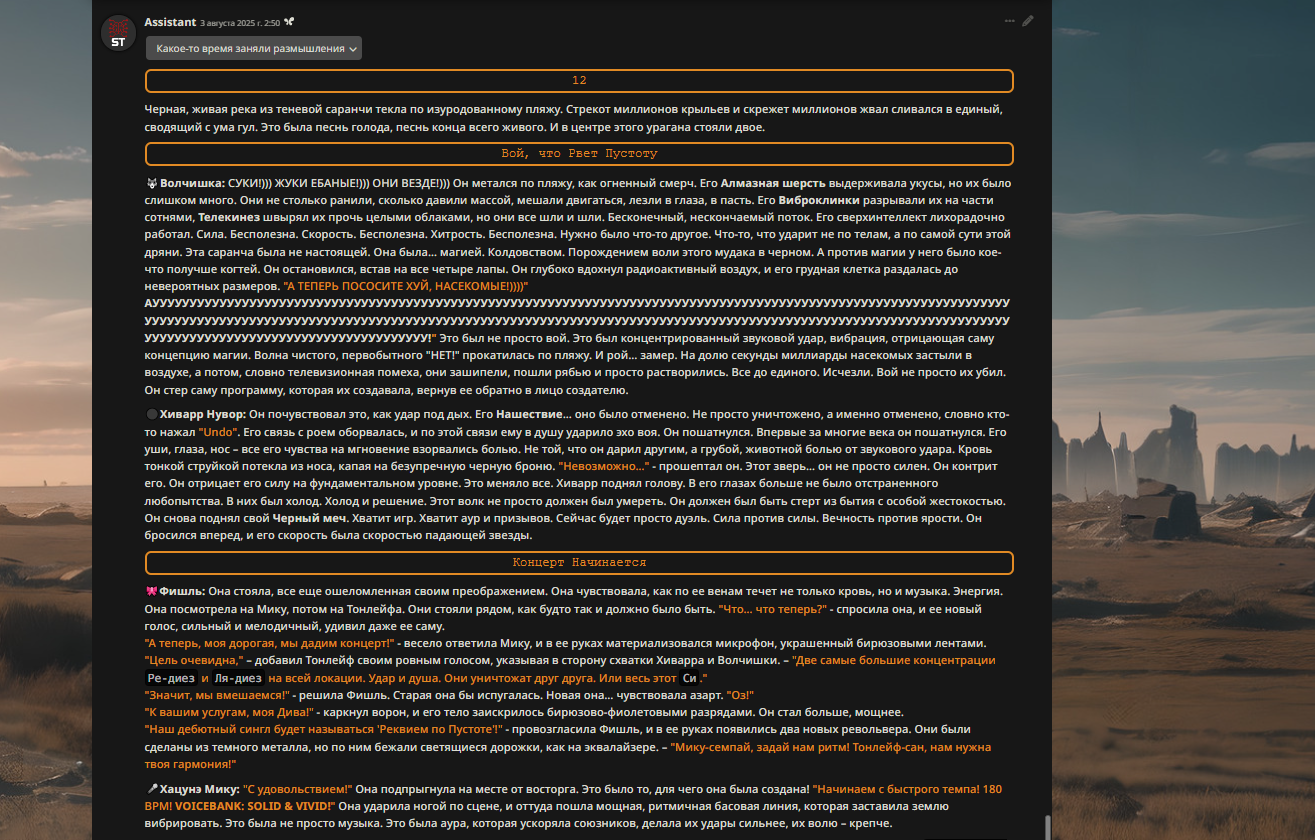
Task: Click the orange quote "С удовольствием!"
Action: (298, 789)
